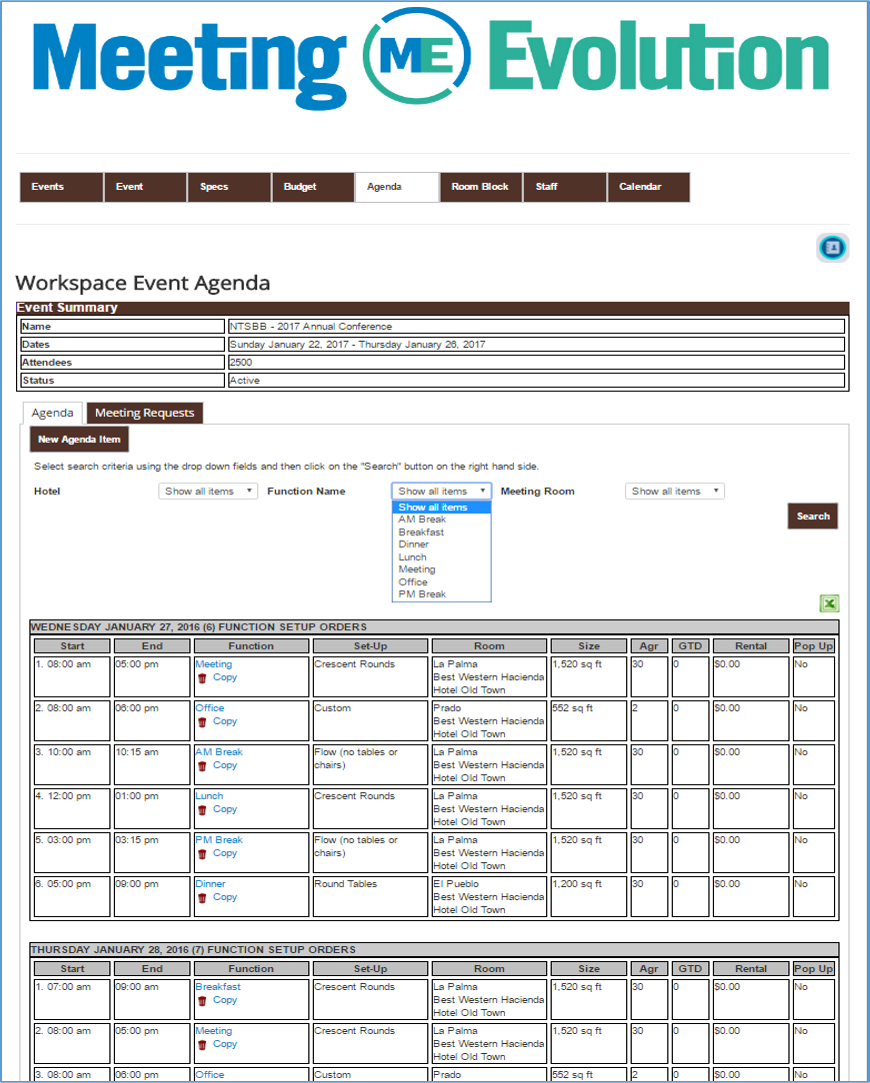Go to the Events nav tab
The image size is (870, 1083).
61,187
